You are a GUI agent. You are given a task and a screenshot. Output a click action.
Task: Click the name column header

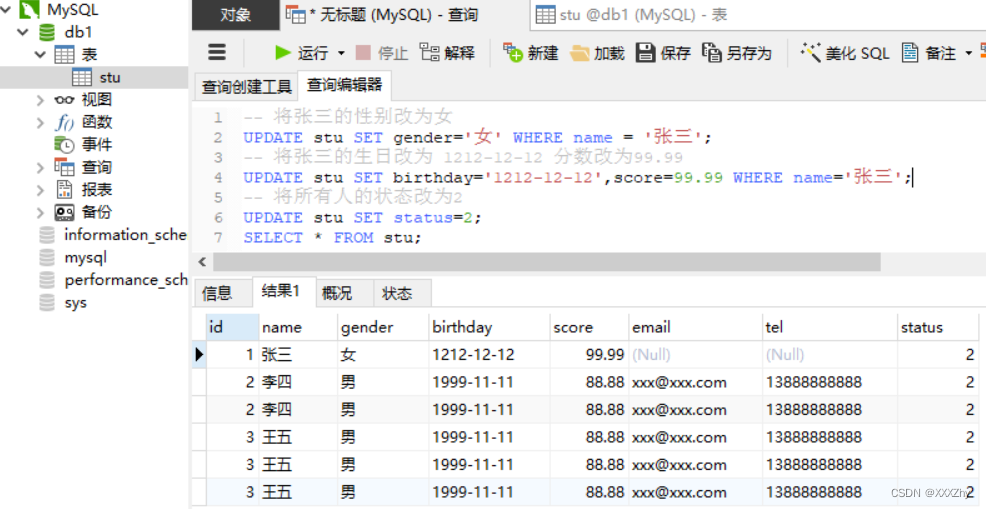(298, 327)
